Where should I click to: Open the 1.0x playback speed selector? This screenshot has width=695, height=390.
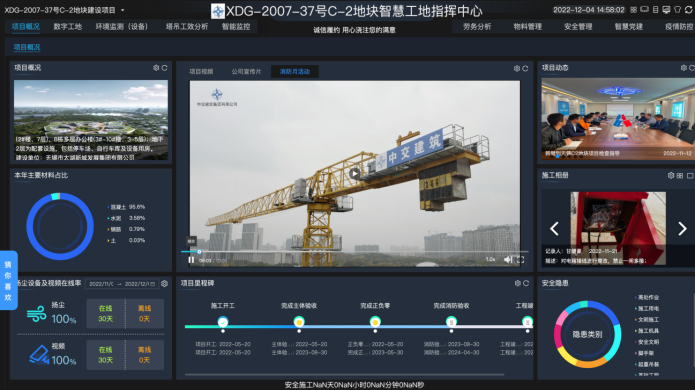(x=490, y=259)
